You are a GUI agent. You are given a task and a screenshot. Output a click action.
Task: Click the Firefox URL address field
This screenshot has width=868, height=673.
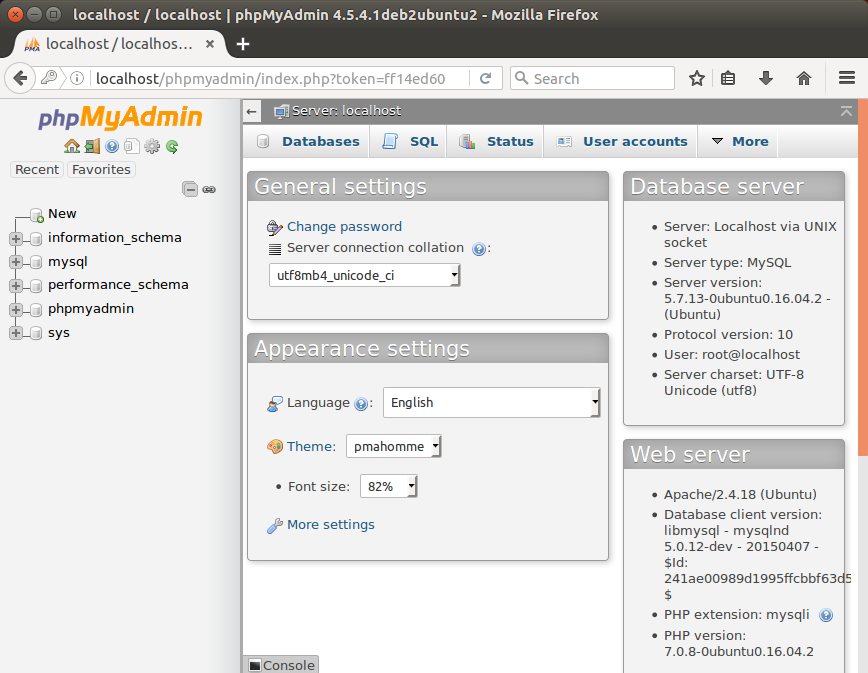(x=281, y=79)
